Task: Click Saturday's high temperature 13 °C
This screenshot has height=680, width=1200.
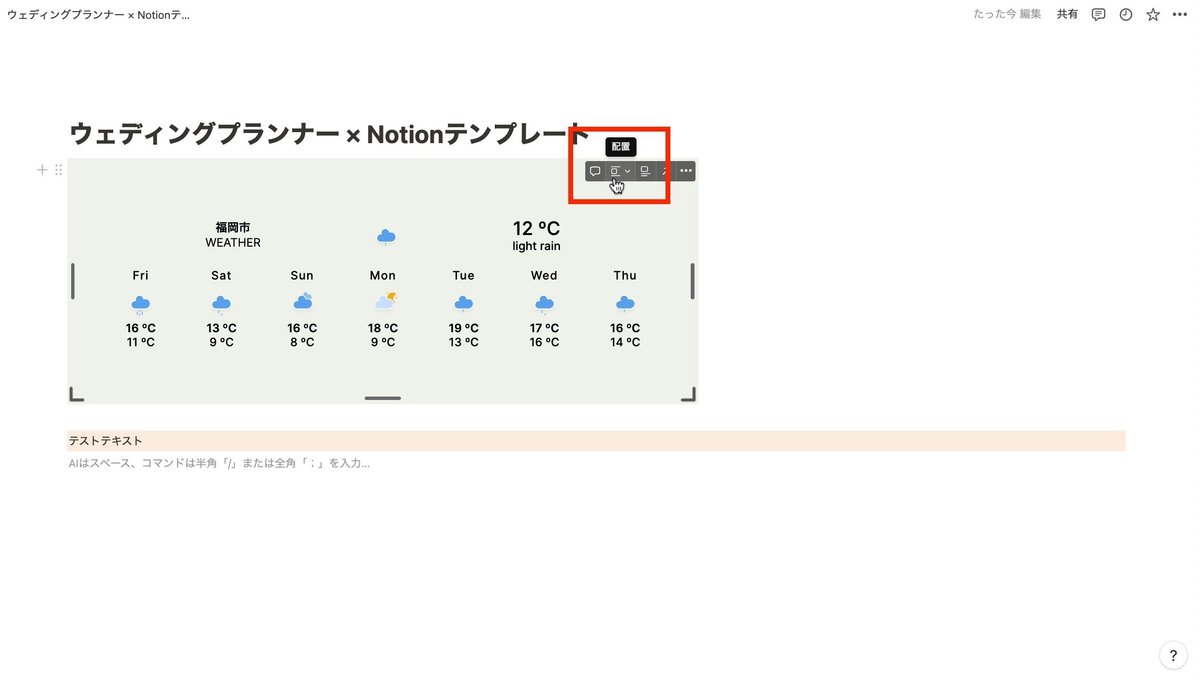Action: pos(222,328)
